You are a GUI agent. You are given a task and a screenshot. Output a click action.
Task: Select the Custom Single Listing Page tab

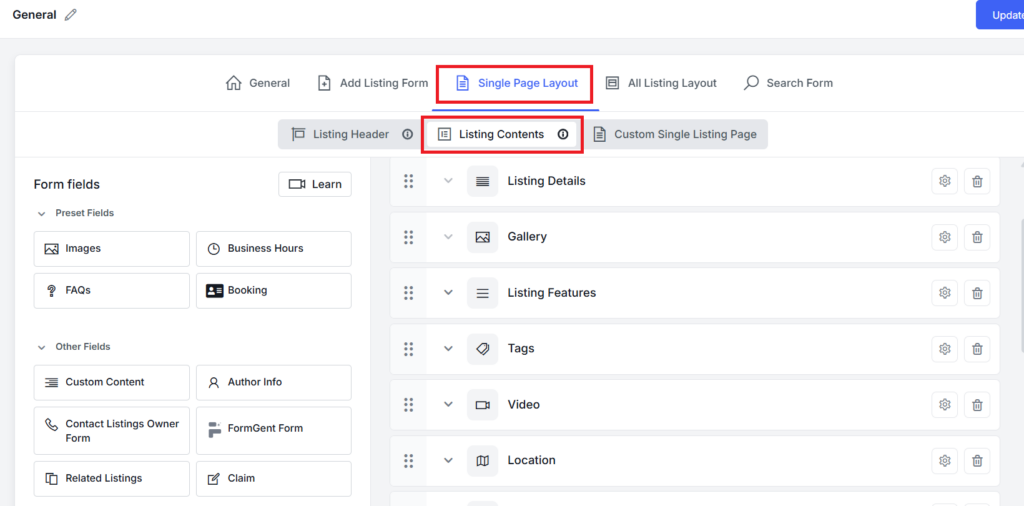tap(675, 134)
